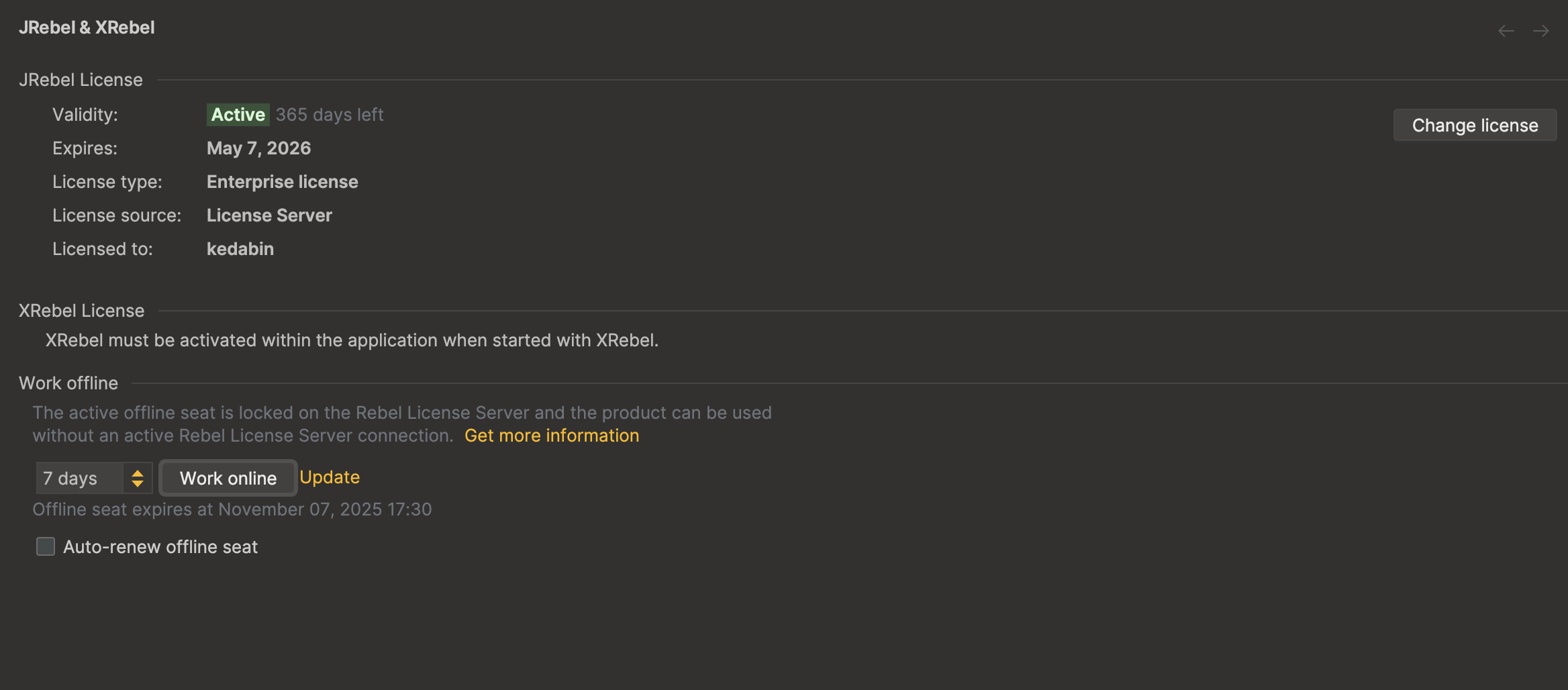
Task: Click the Work online button
Action: 228,479
